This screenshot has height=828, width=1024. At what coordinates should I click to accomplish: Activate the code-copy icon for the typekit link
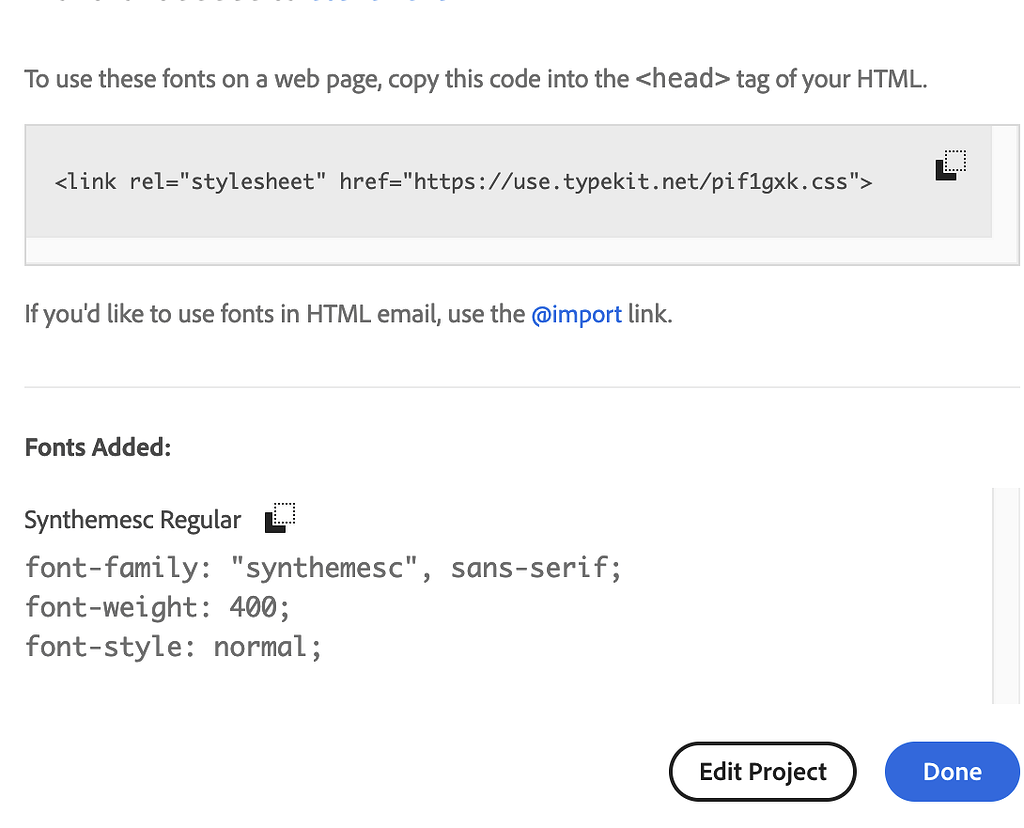click(949, 165)
